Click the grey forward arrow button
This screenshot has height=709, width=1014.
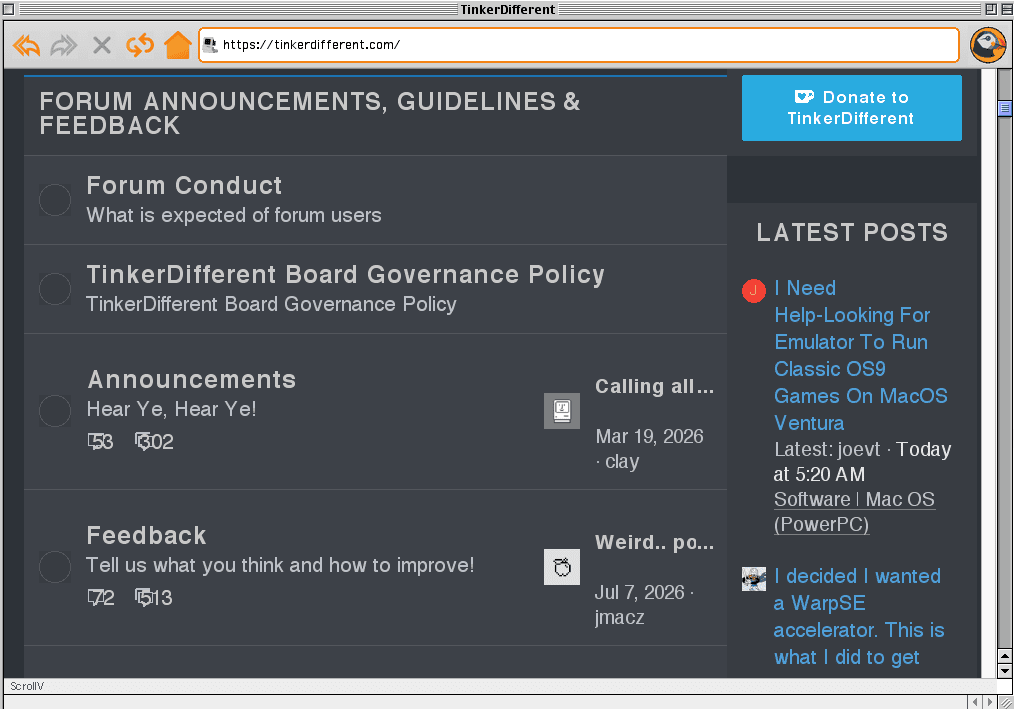pyautogui.click(x=64, y=45)
